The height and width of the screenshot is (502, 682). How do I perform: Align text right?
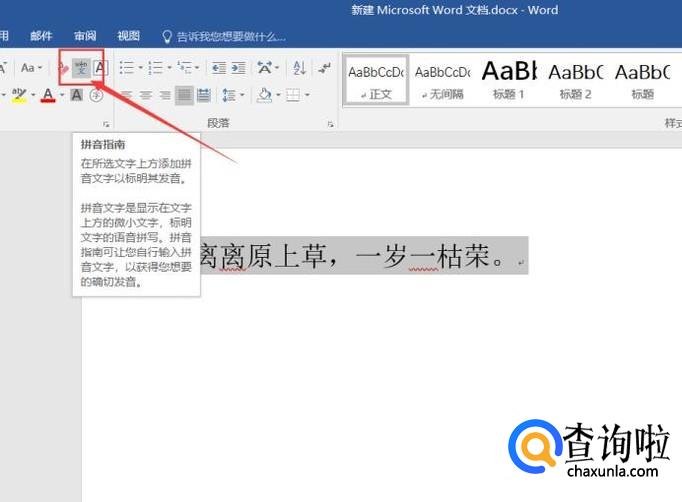[x=164, y=95]
